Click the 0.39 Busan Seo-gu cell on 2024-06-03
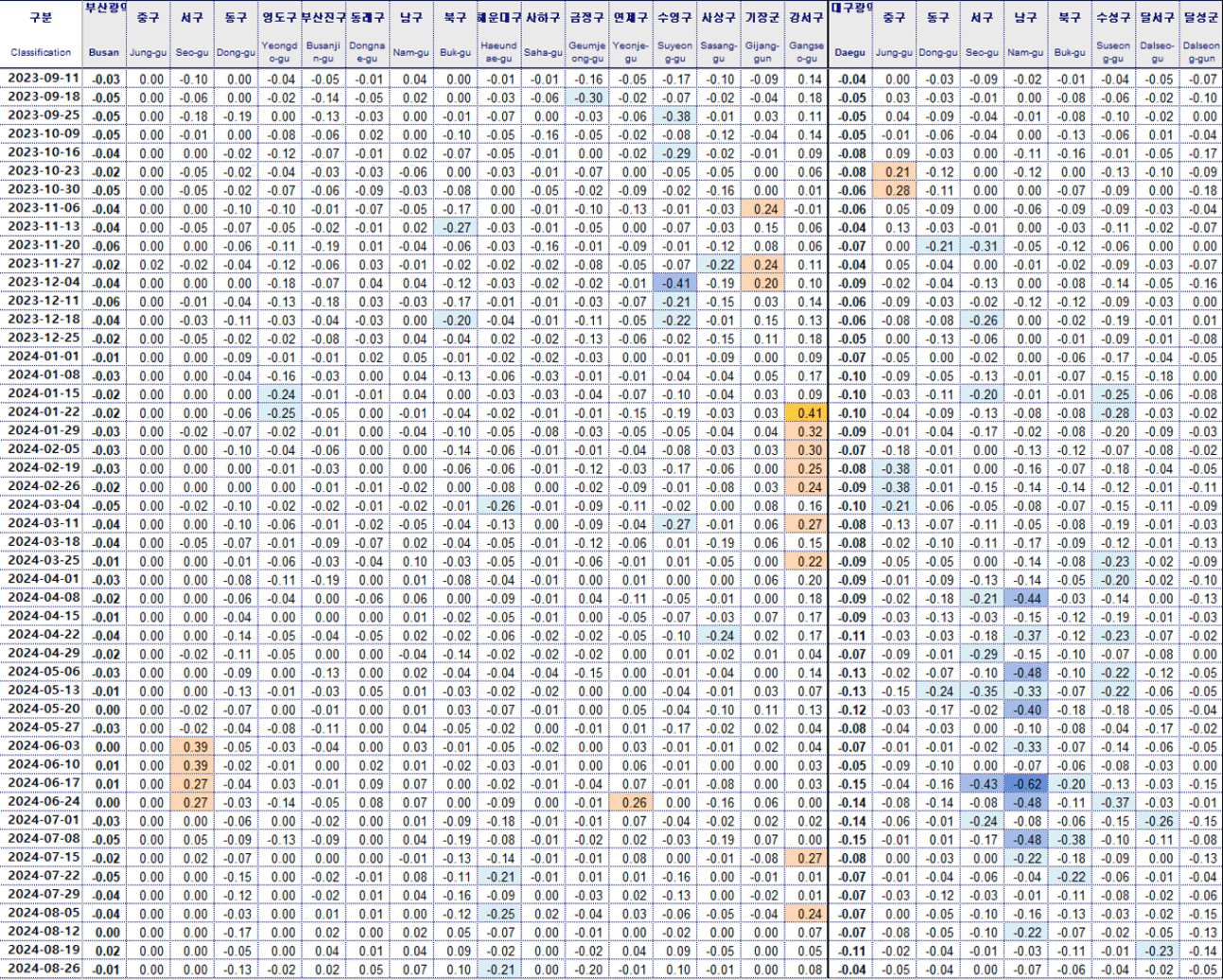This screenshot has height=980, width=1223. tap(192, 747)
